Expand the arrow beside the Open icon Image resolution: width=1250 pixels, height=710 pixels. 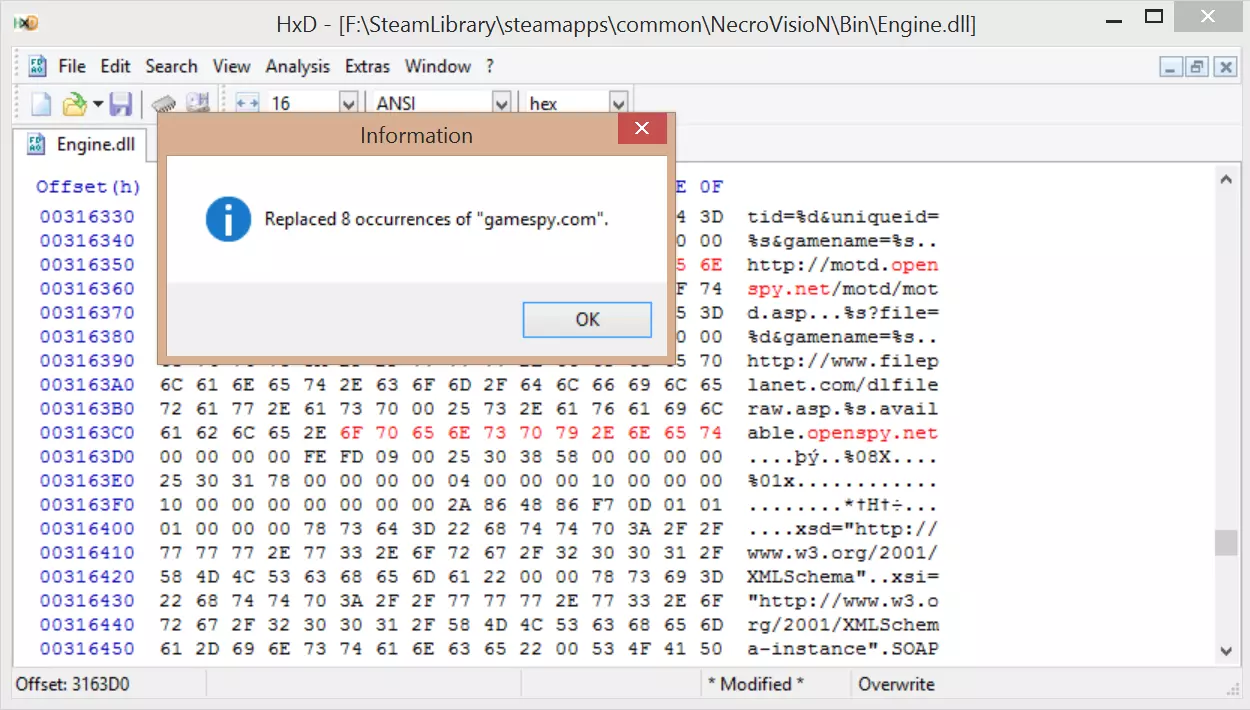pyautogui.click(x=97, y=104)
